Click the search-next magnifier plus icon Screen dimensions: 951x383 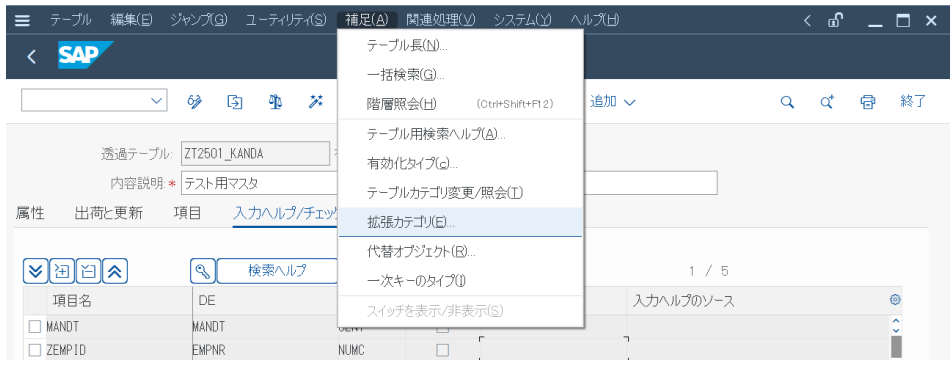(x=827, y=101)
